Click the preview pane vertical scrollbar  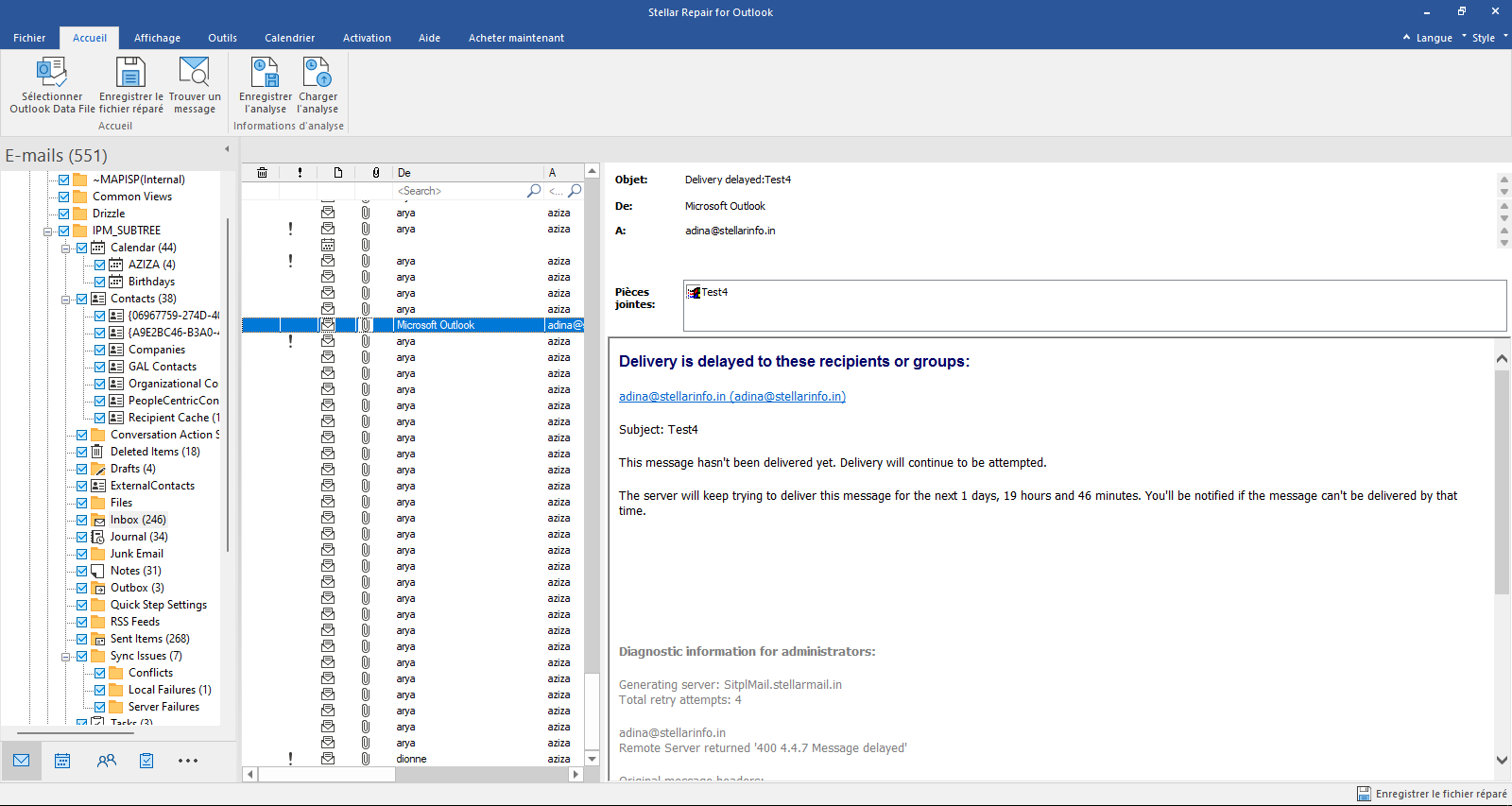coord(1502,482)
